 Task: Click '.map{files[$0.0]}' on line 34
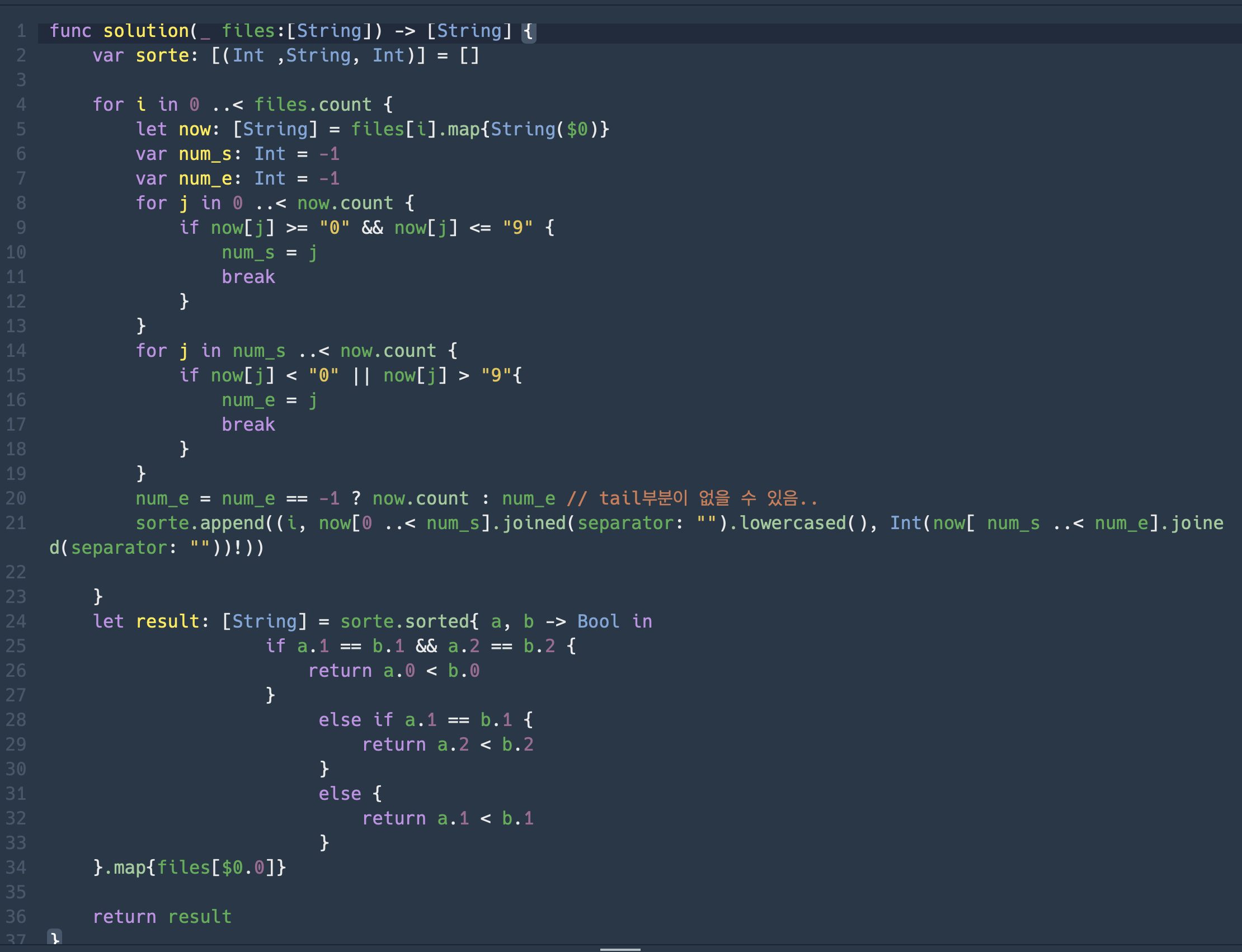(196, 868)
